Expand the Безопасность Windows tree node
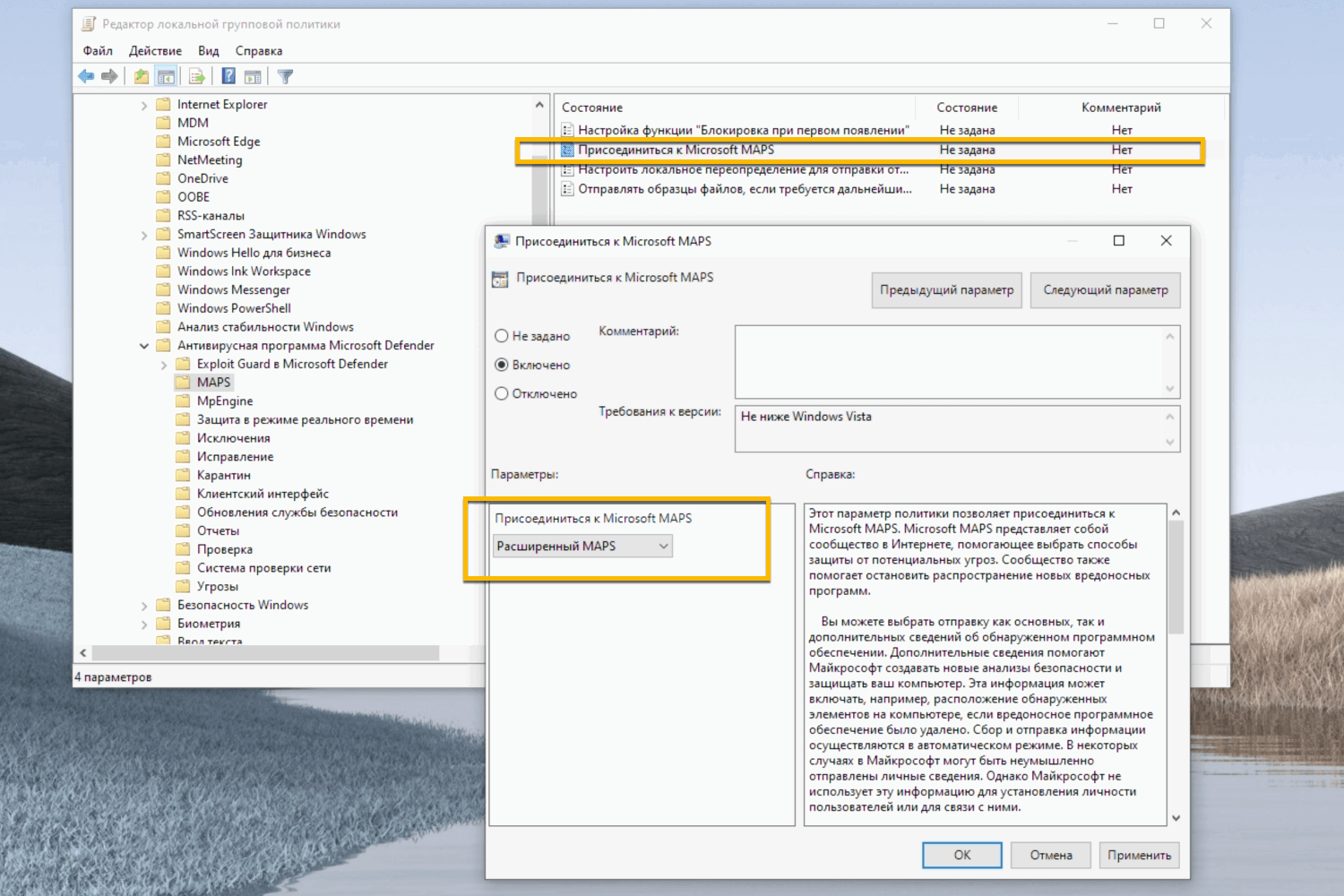The image size is (1344, 896). (x=144, y=606)
